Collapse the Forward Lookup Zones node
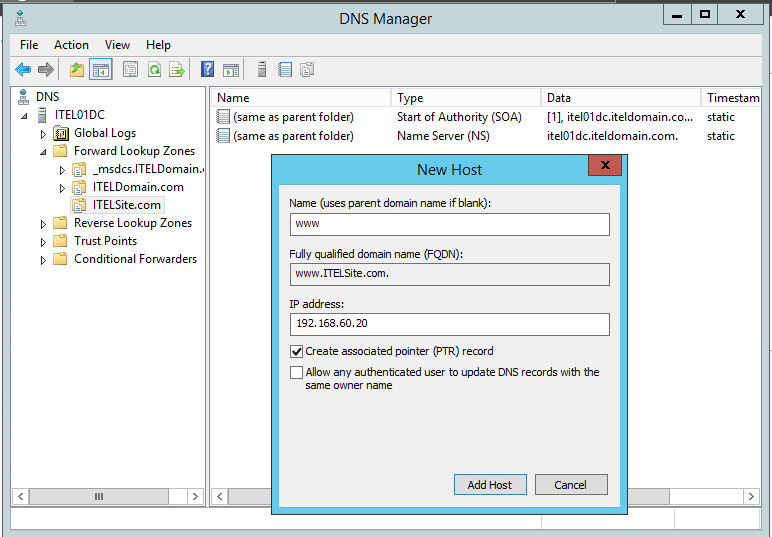772x537 pixels. [x=43, y=152]
